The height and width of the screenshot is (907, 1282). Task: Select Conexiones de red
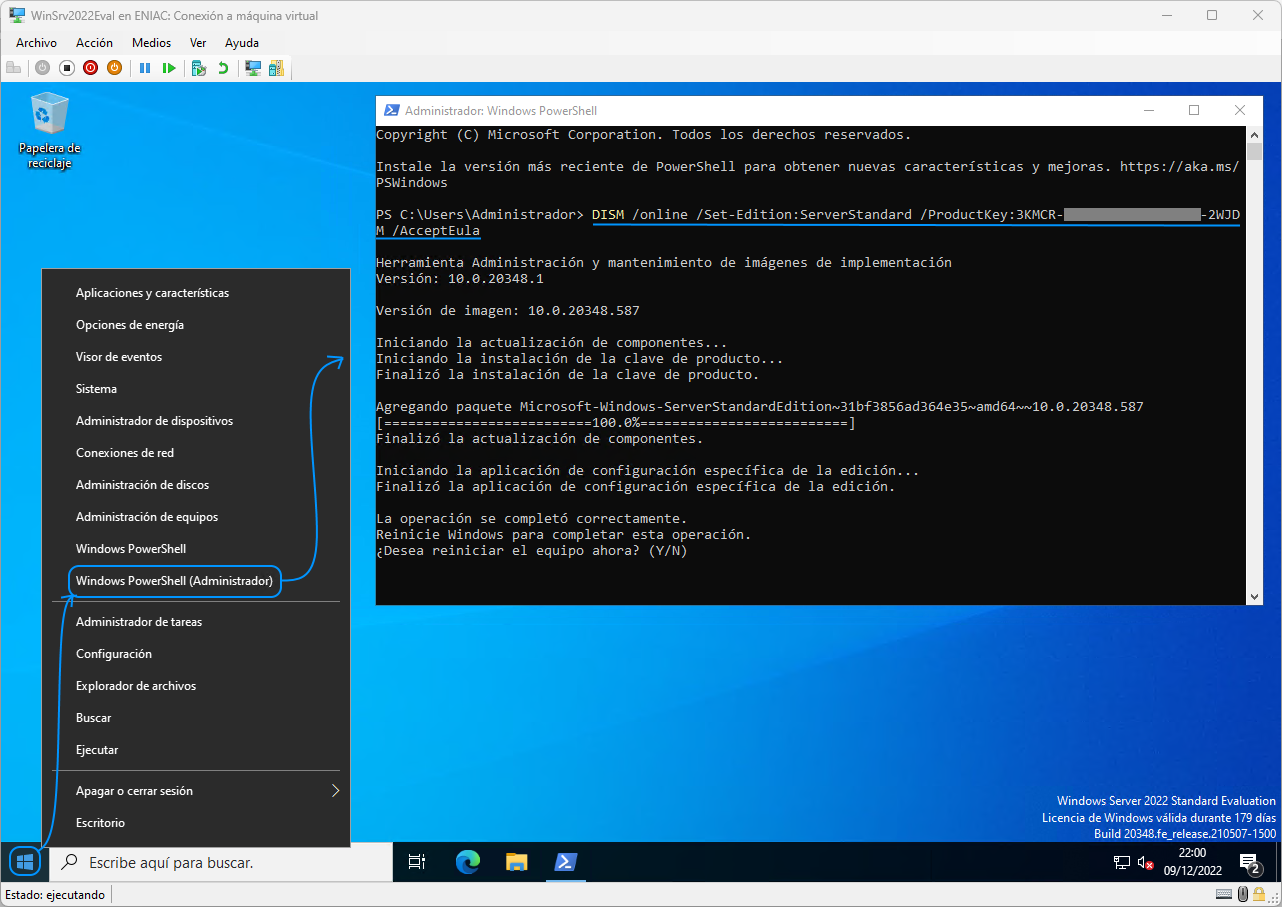pyautogui.click(x=196, y=453)
